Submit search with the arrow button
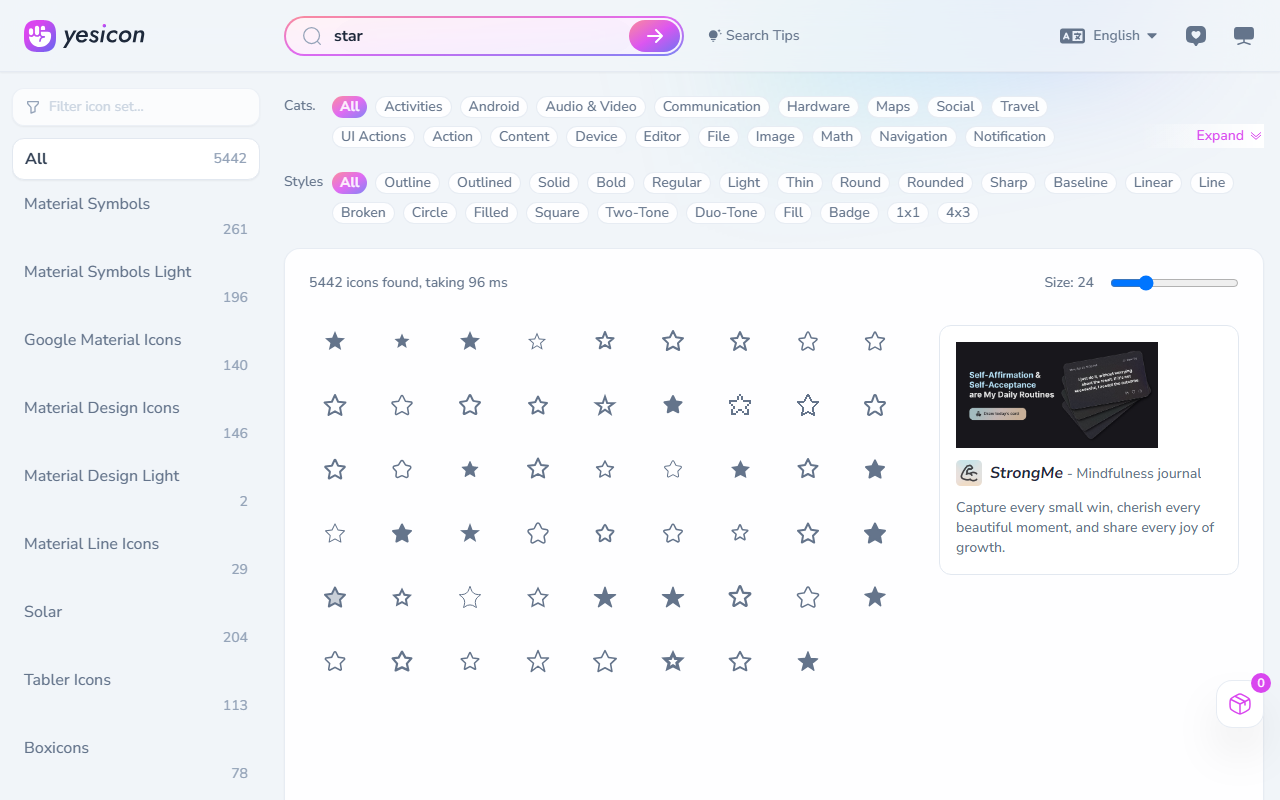Viewport: 1280px width, 800px height. click(x=655, y=36)
